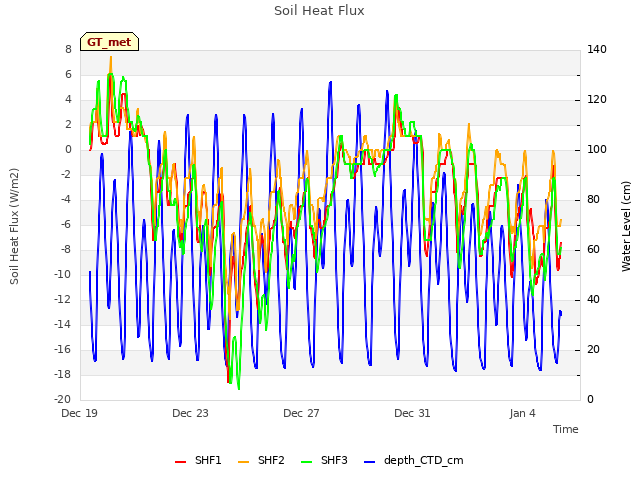The image size is (640, 480).
Task: Click the blue depth_CTD_cm legend color marker
Action: click(x=369, y=462)
